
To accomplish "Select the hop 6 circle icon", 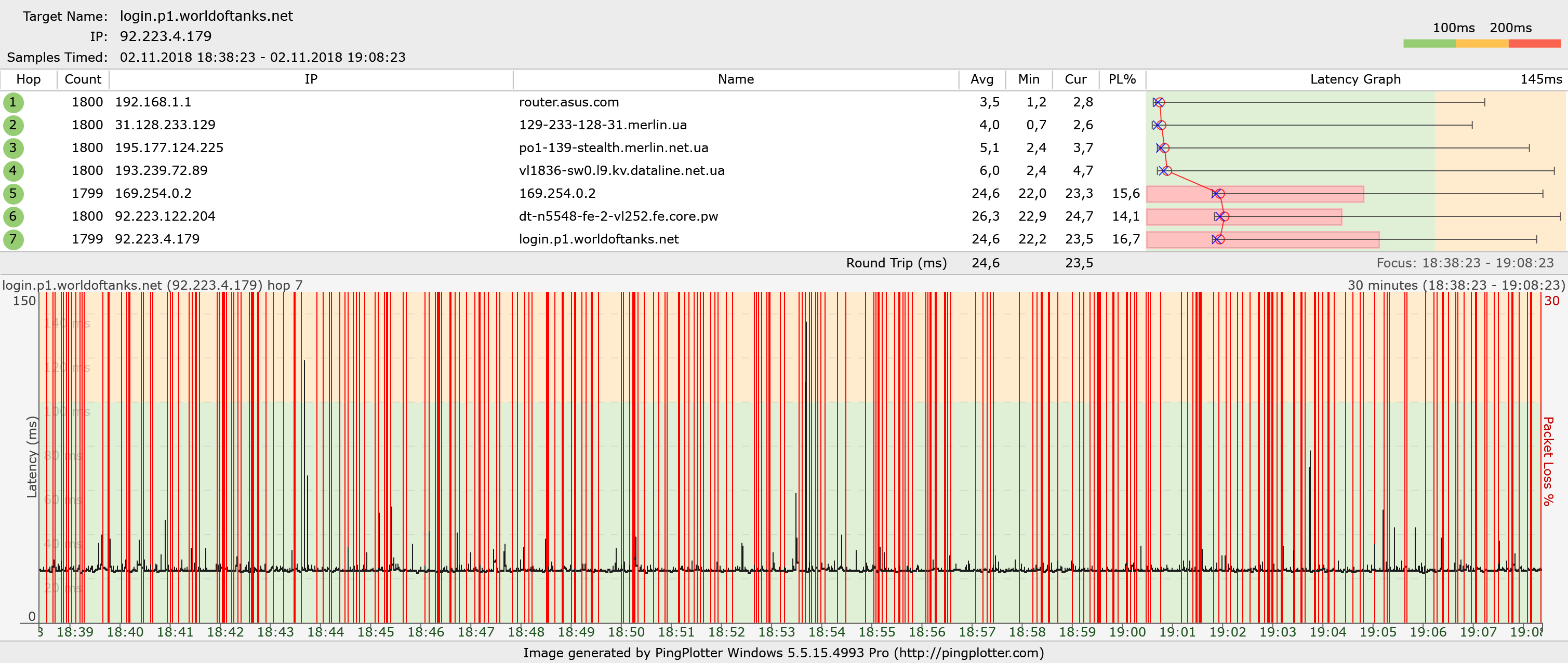I will point(13,217).
